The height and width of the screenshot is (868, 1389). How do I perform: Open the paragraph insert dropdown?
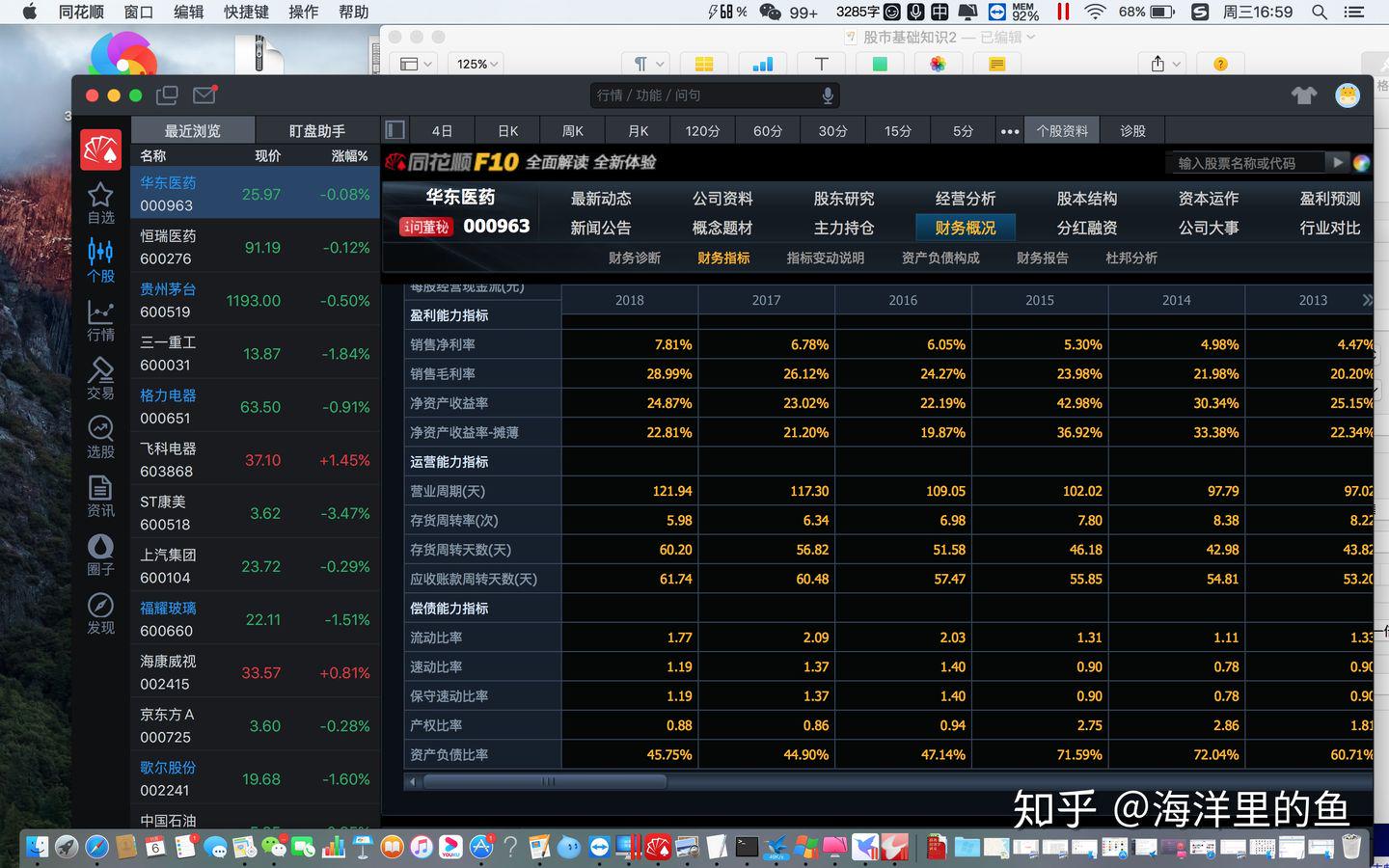(x=649, y=64)
